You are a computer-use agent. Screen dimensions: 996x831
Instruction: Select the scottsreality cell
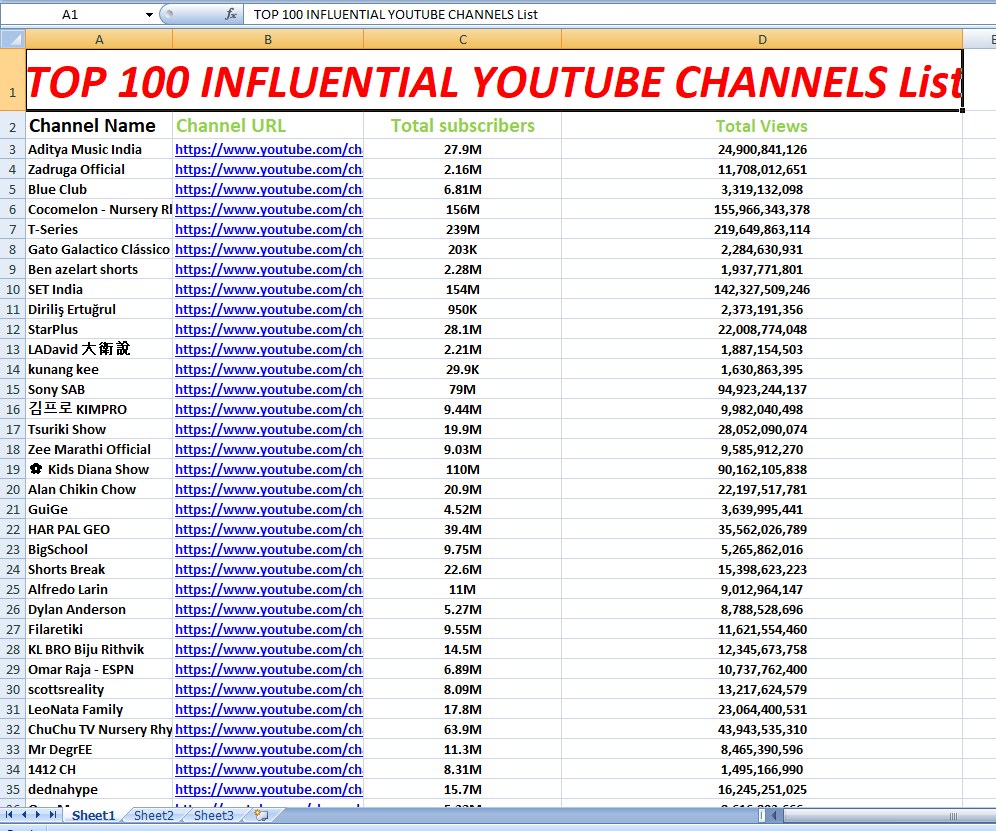click(x=99, y=690)
